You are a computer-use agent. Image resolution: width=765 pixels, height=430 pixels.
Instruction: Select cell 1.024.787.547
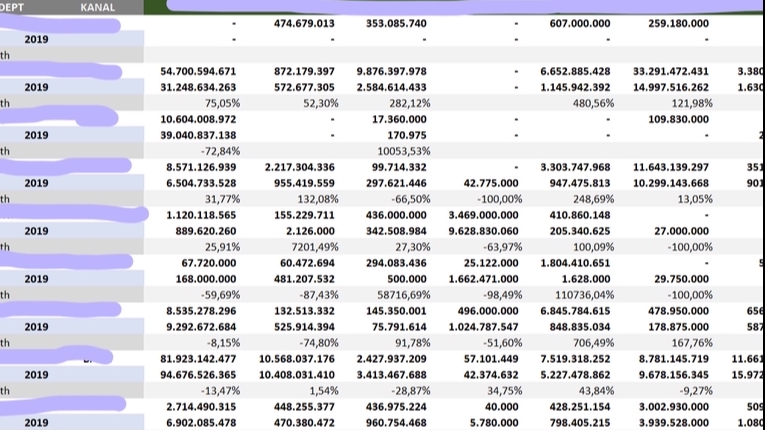[483, 327]
